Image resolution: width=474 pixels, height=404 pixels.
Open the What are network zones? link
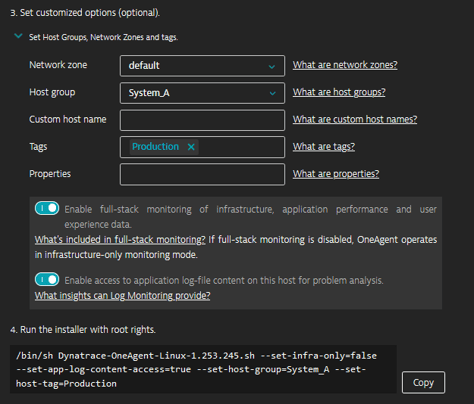(345, 65)
